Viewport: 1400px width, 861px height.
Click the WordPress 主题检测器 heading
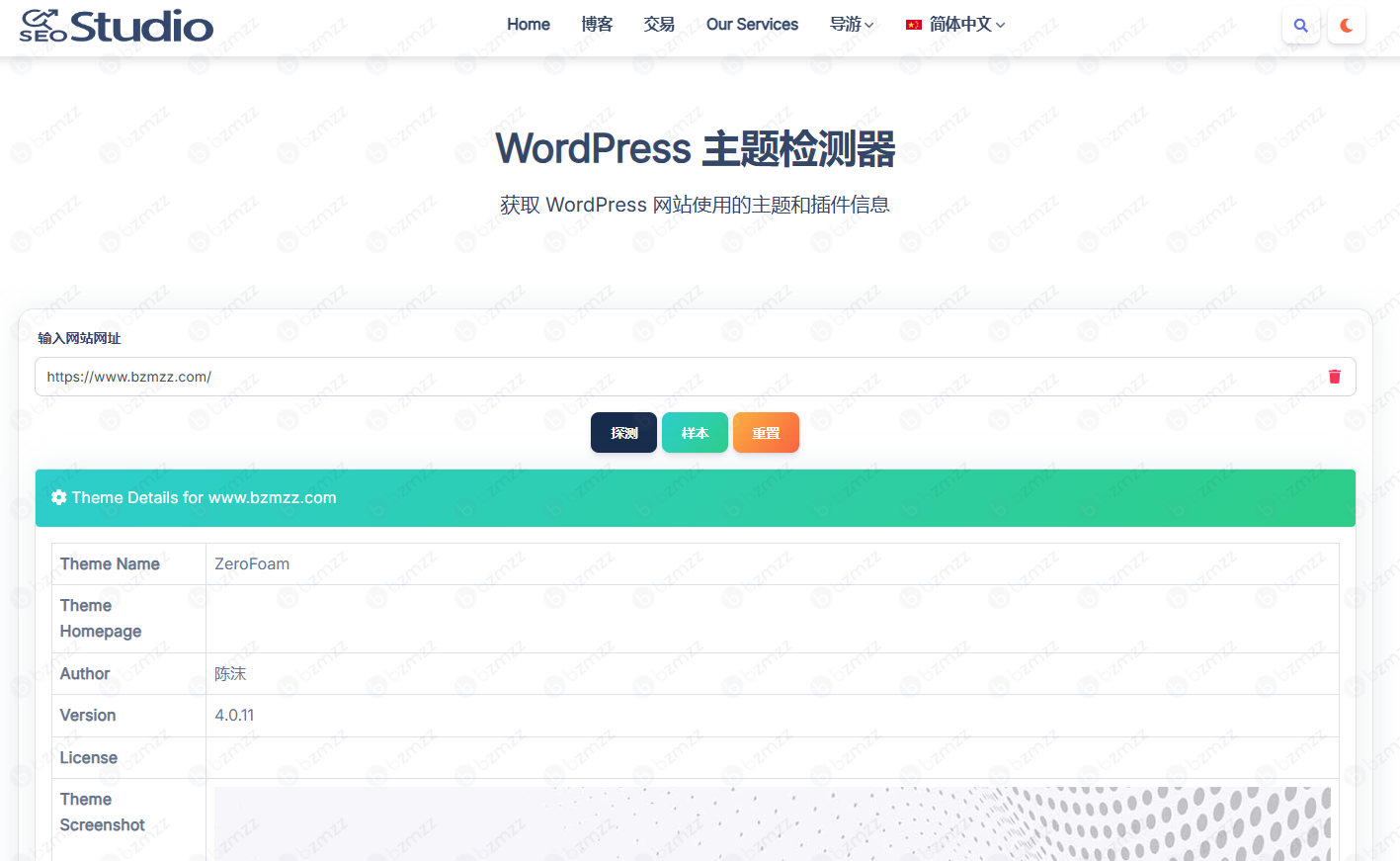[x=696, y=149]
